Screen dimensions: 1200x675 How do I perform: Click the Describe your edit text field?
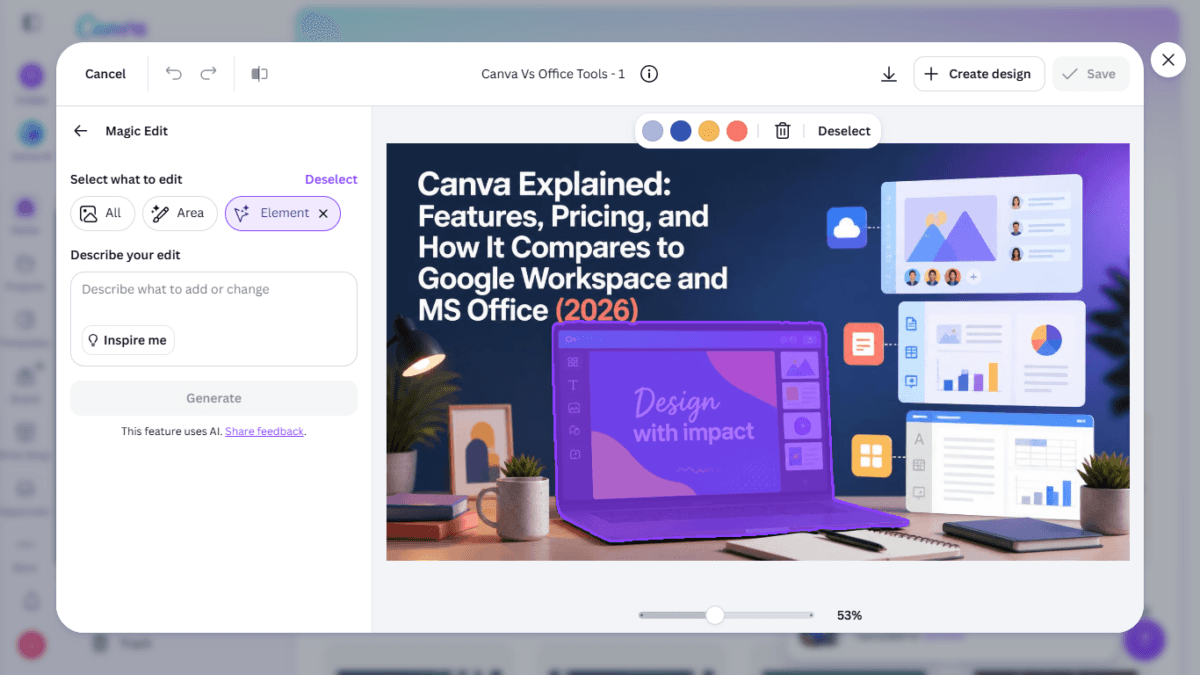coord(214,319)
